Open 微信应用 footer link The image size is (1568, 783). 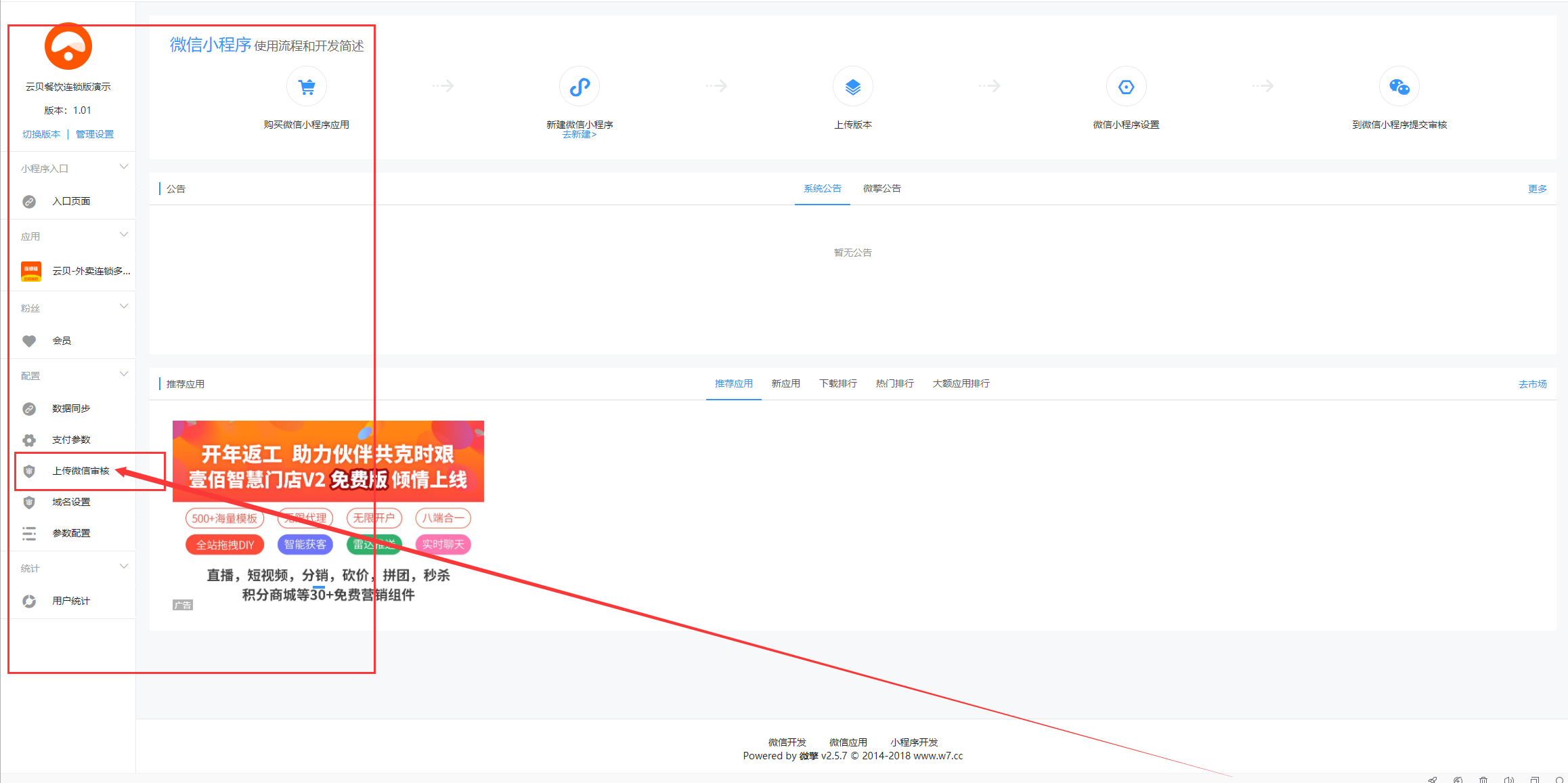point(848,742)
